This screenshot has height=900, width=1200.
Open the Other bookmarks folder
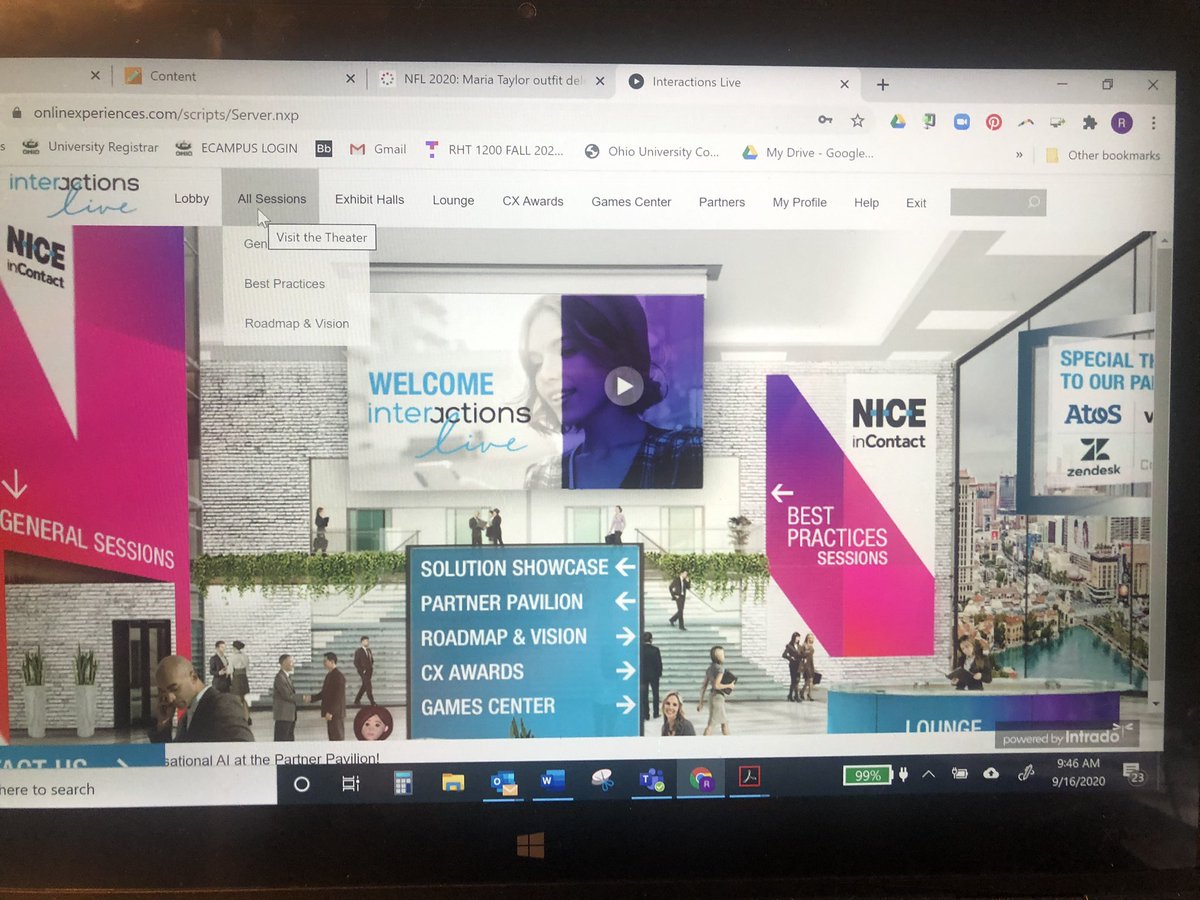(x=1103, y=155)
